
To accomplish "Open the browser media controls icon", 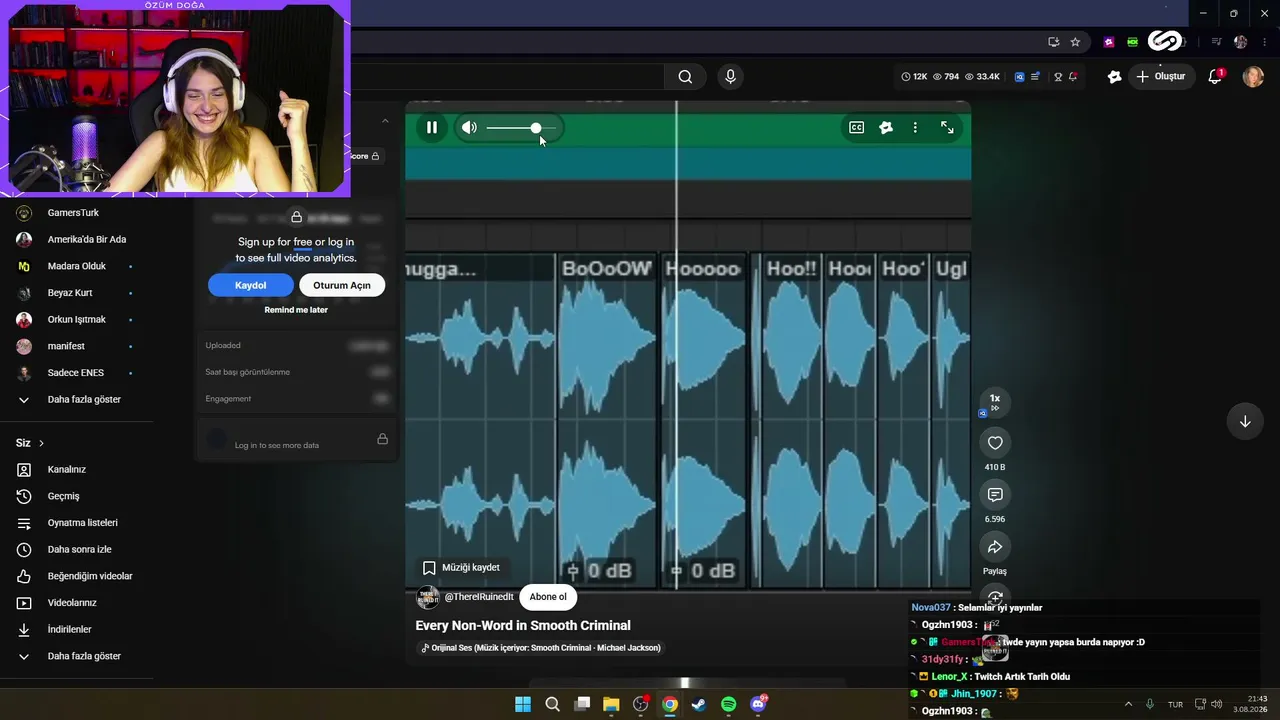I will point(1216,42).
